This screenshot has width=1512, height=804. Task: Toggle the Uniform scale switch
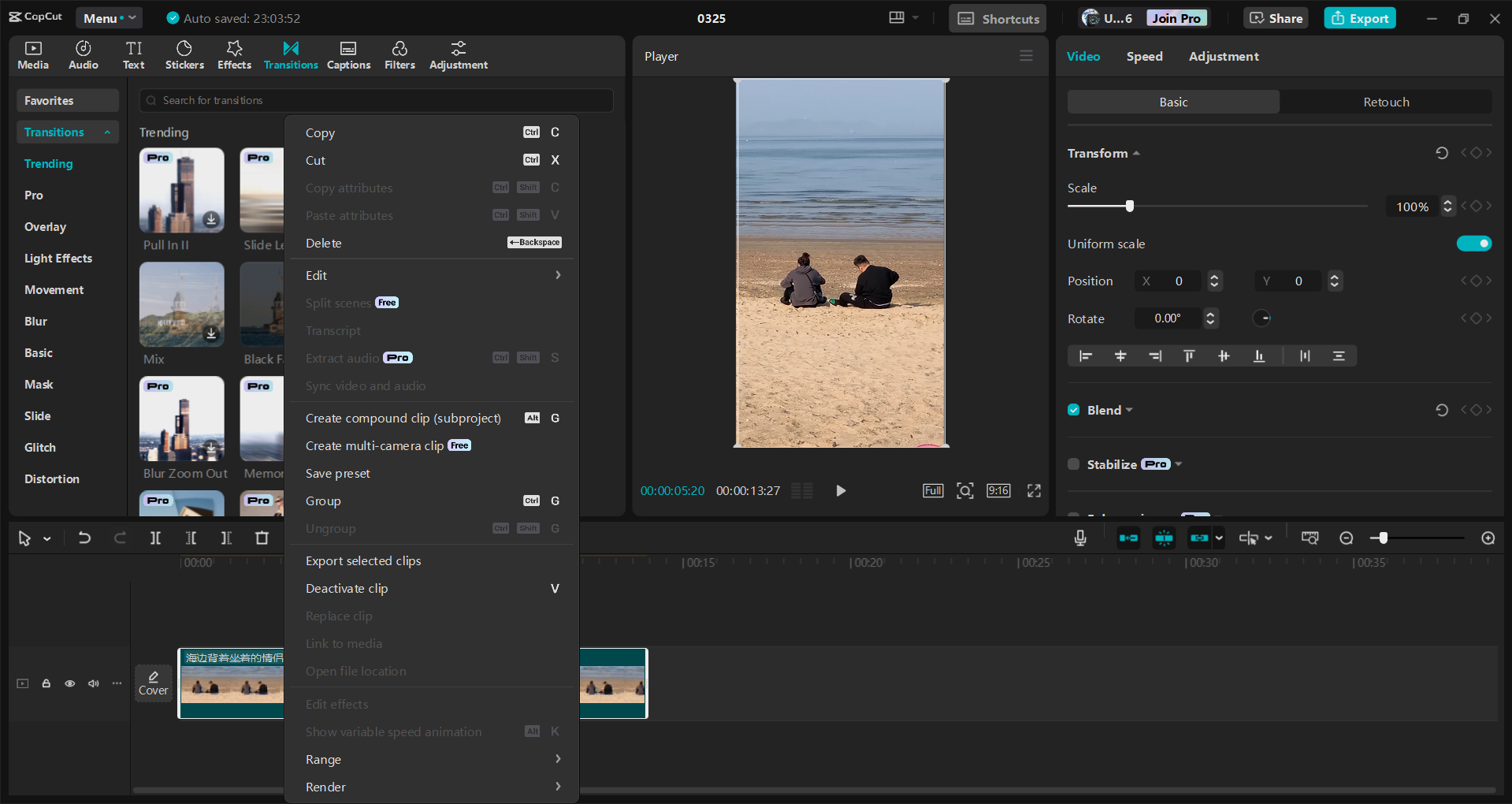[1473, 244]
